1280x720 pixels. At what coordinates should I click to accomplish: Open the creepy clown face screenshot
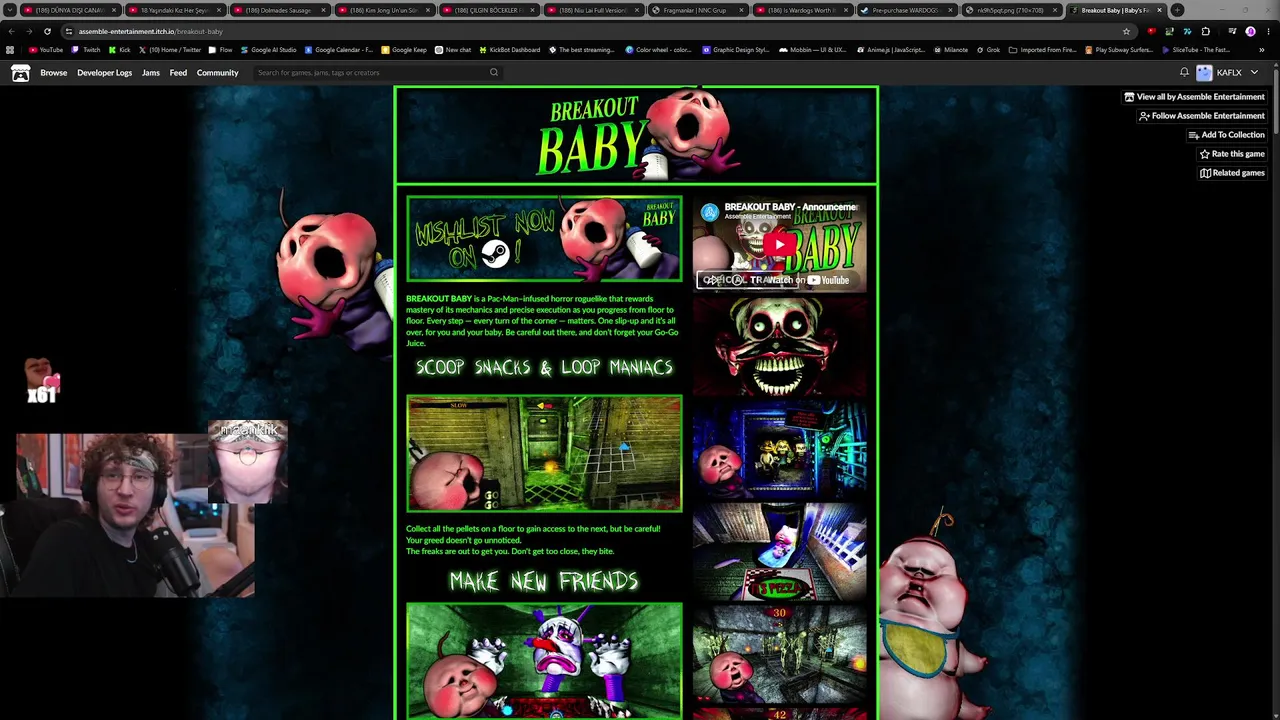point(780,346)
